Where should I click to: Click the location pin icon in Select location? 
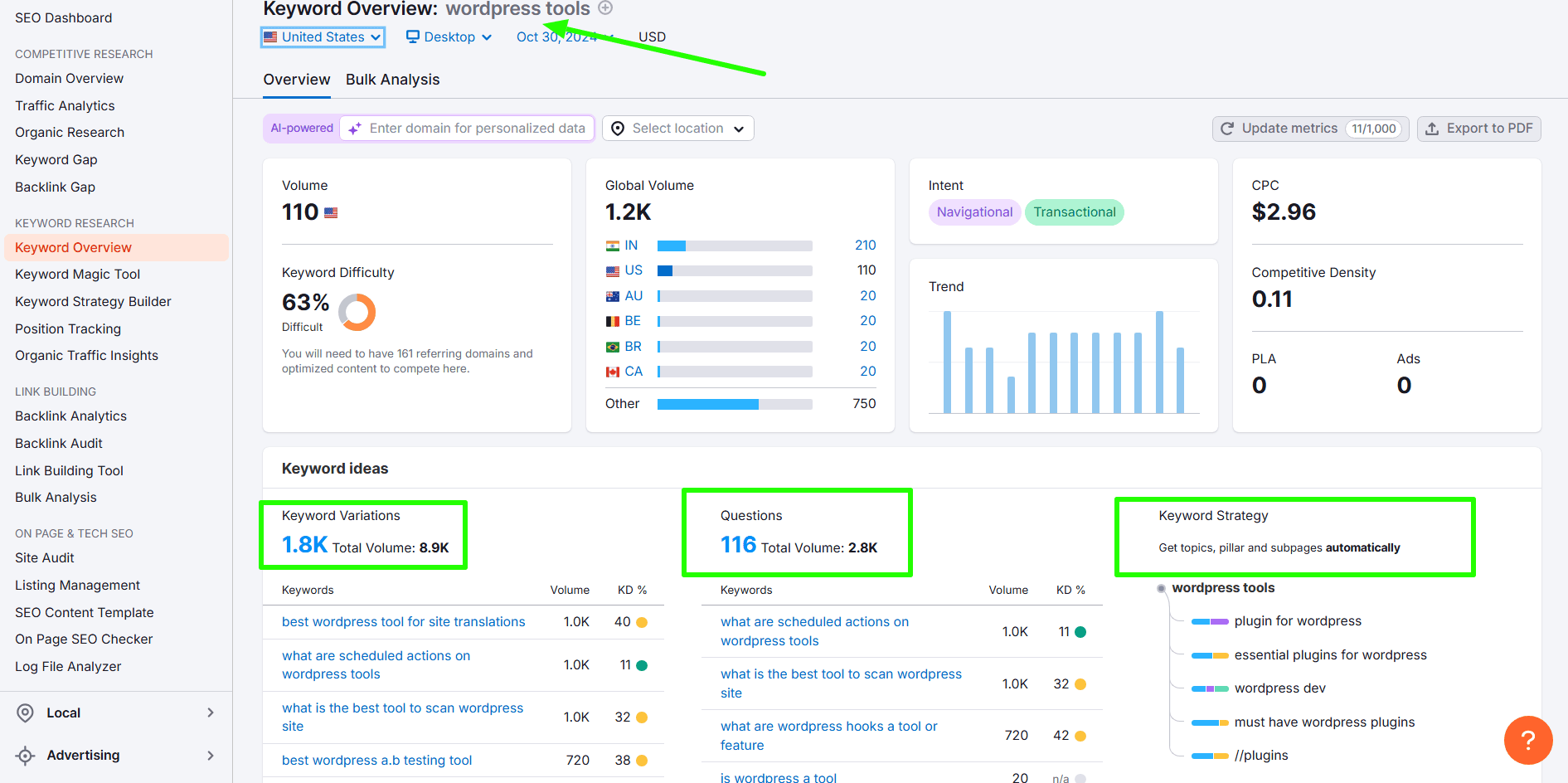618,129
